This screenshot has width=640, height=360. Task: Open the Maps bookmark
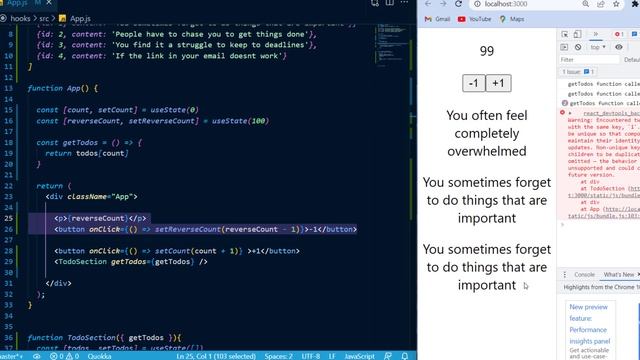(512, 19)
